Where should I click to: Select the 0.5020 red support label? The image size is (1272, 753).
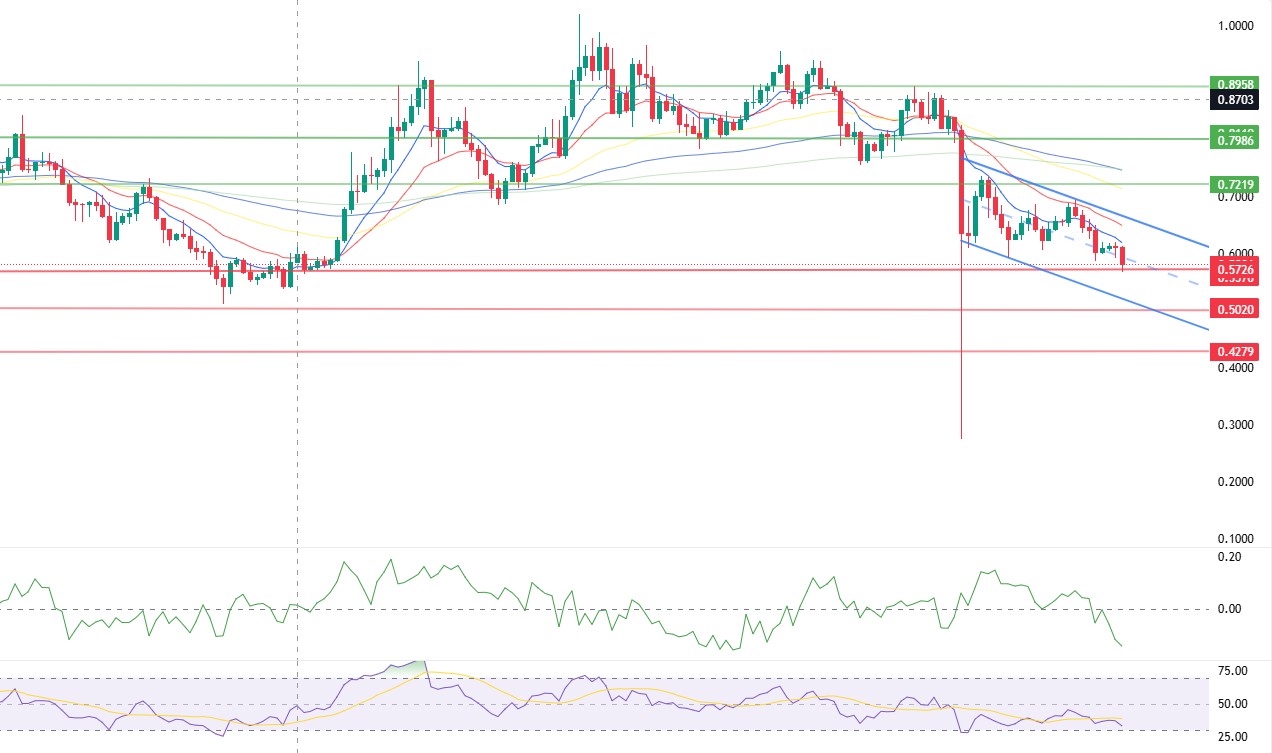coord(1234,309)
